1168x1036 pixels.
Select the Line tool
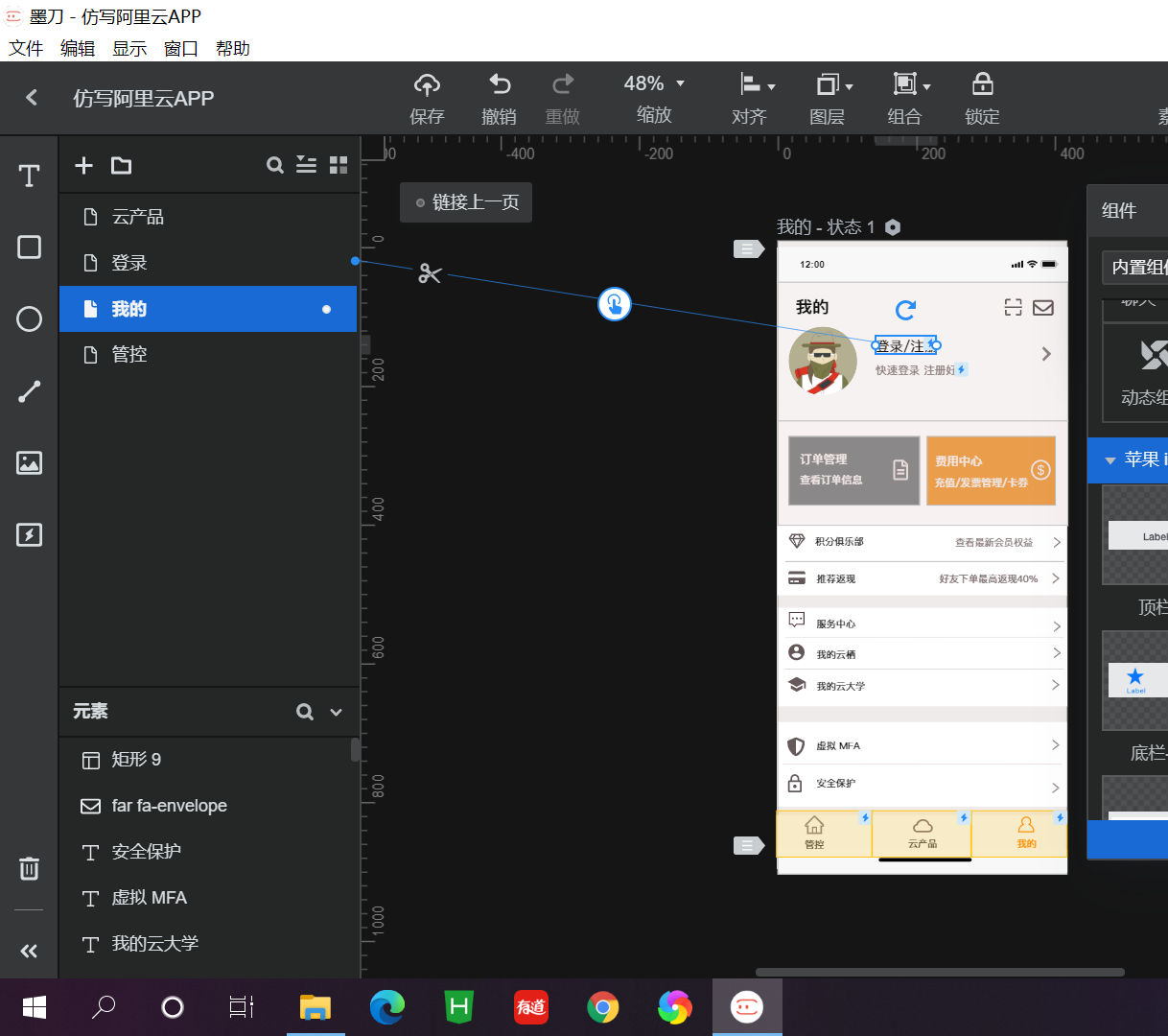[30, 391]
